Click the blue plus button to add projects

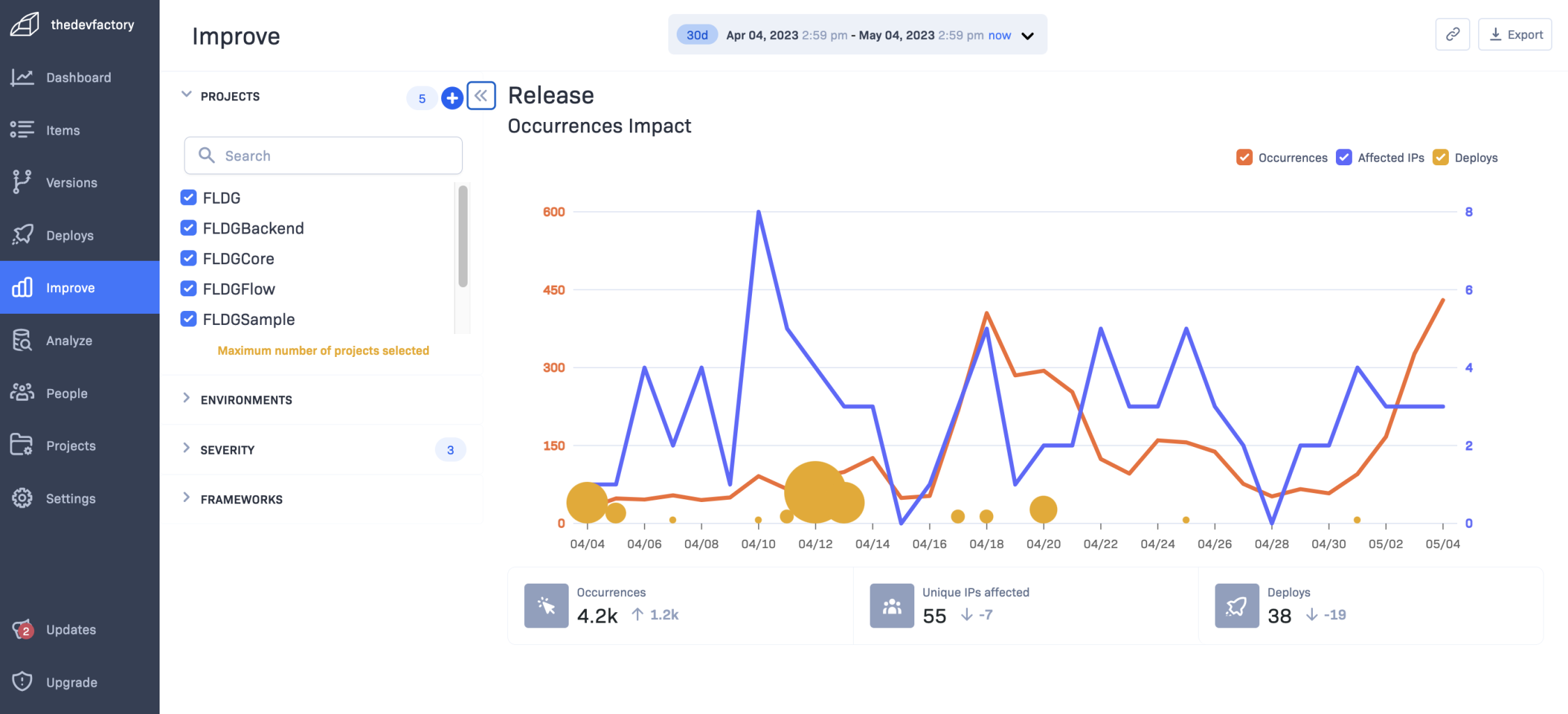pos(452,98)
